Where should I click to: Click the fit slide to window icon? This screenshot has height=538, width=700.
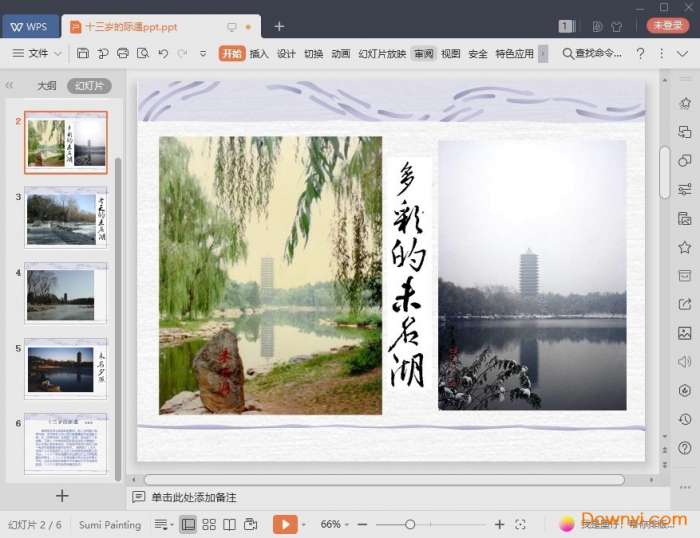click(520, 524)
